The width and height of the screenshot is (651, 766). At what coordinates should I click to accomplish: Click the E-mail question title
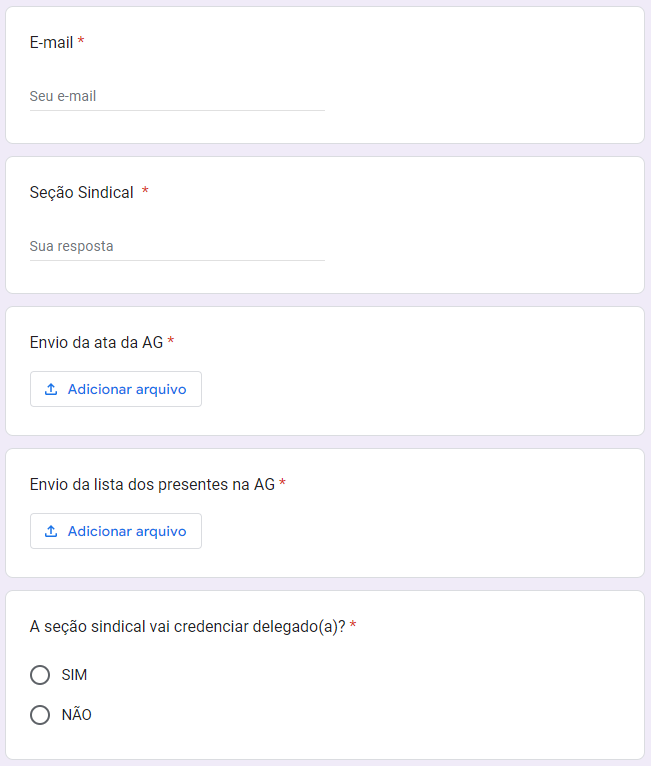51,43
